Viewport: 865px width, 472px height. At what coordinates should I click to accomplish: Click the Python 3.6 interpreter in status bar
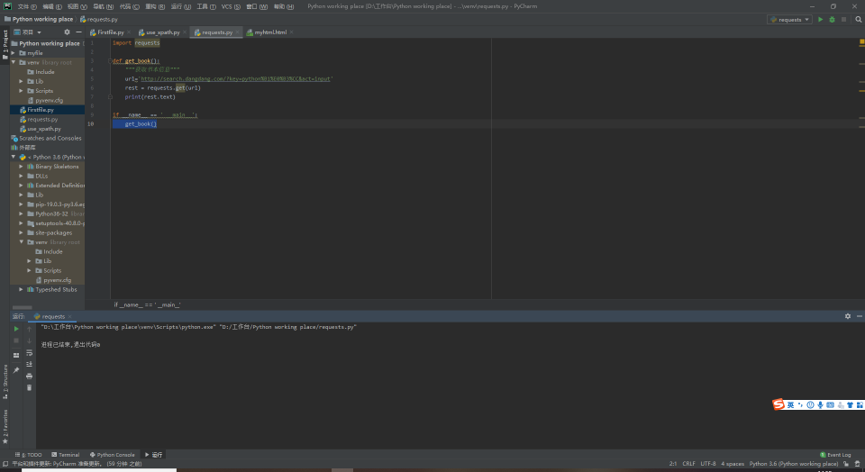793,464
